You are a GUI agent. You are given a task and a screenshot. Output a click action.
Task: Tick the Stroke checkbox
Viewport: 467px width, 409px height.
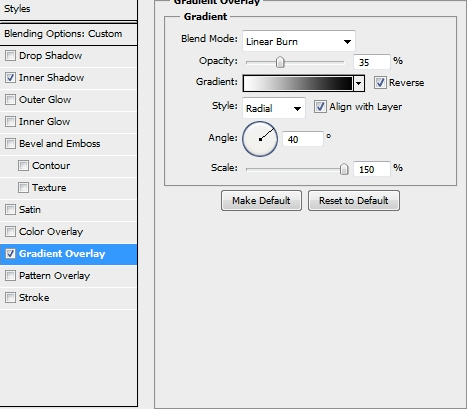(x=10, y=297)
